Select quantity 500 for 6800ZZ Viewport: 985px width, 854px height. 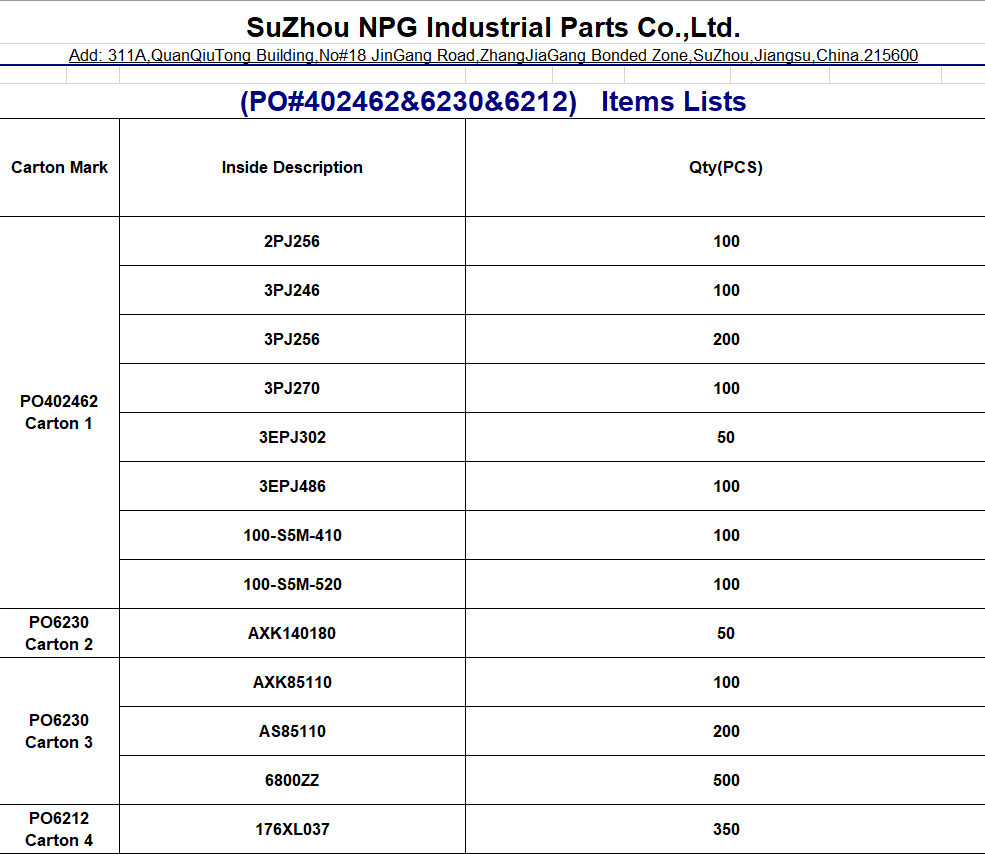point(726,780)
